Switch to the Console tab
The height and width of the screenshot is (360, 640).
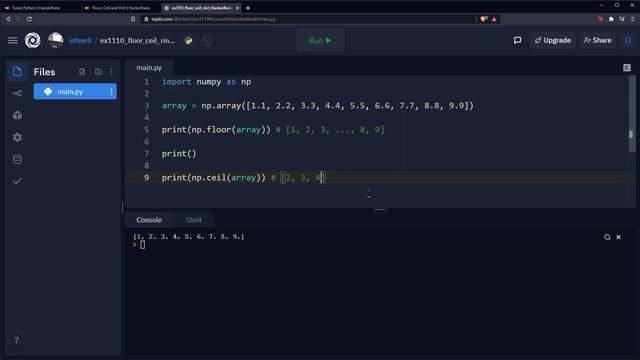149,220
